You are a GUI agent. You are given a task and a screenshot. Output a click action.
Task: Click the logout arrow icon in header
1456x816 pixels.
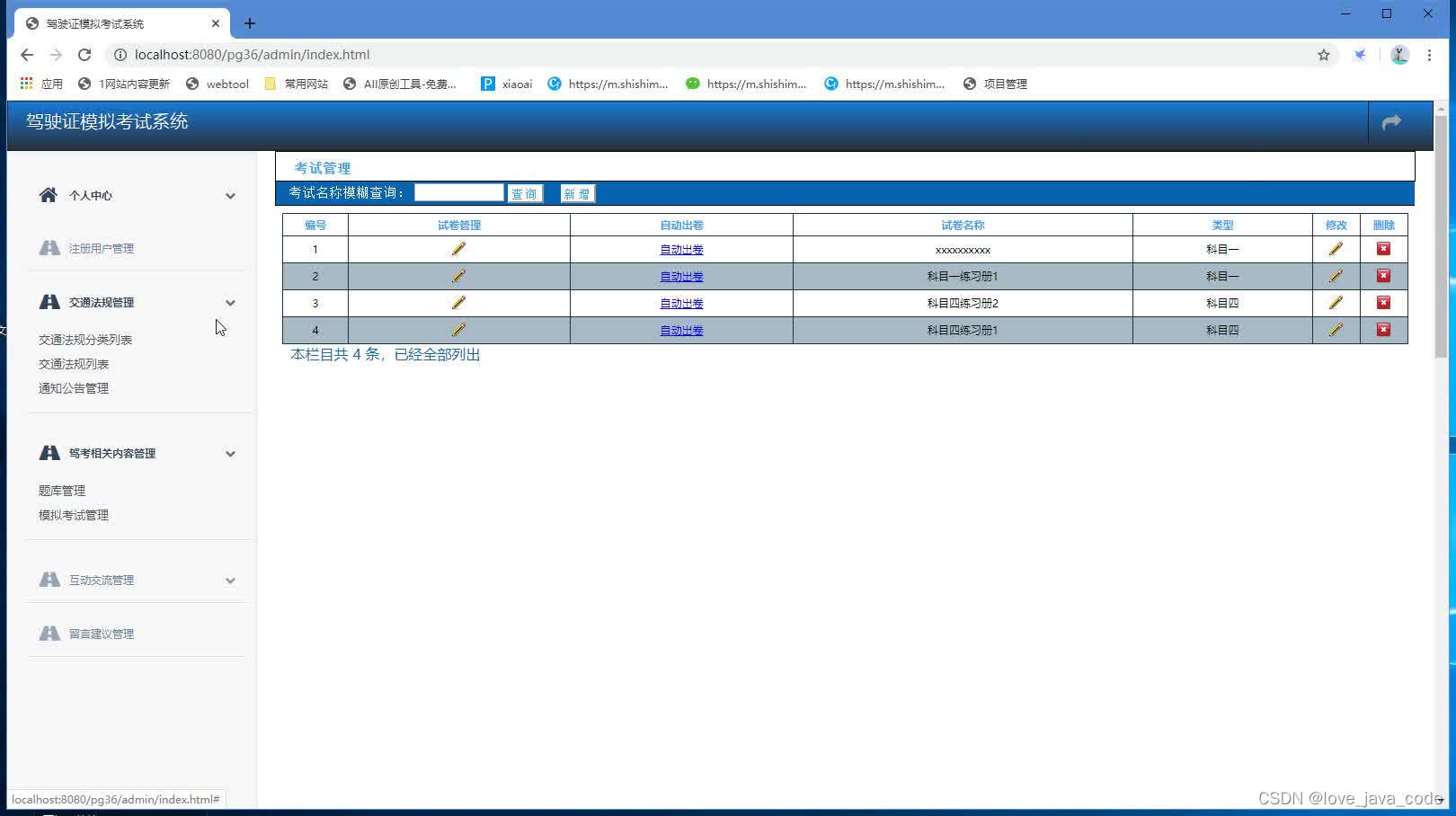(1391, 122)
